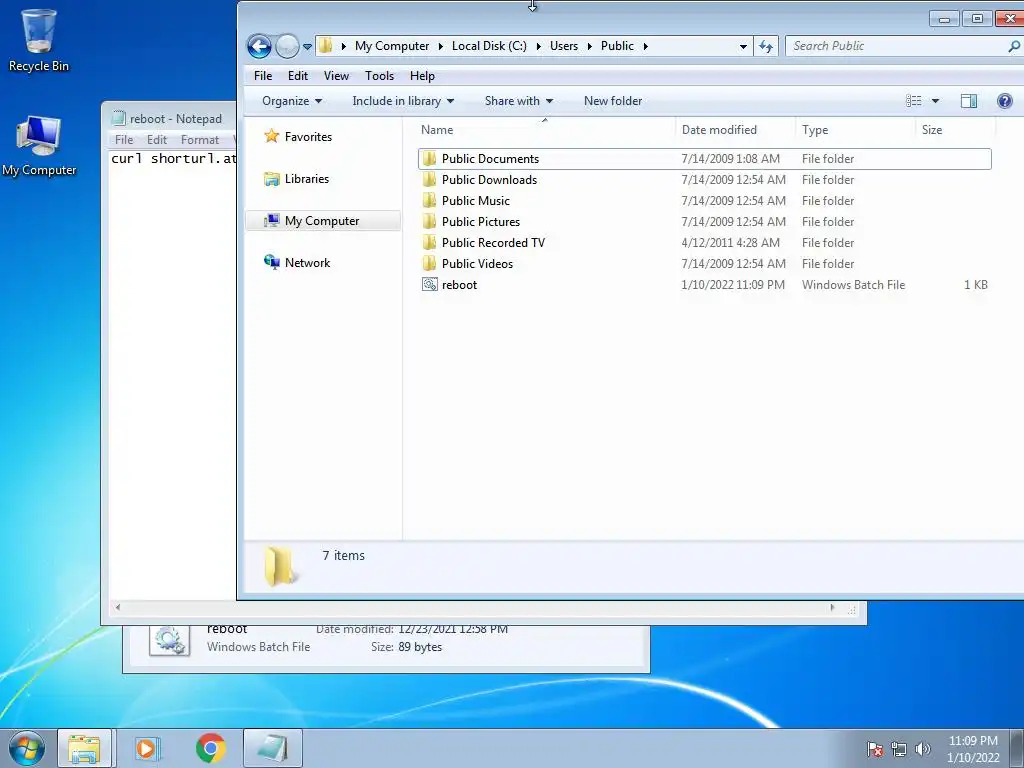This screenshot has width=1024, height=768.
Task: Open the More view options dropdown arrow
Action: point(935,101)
